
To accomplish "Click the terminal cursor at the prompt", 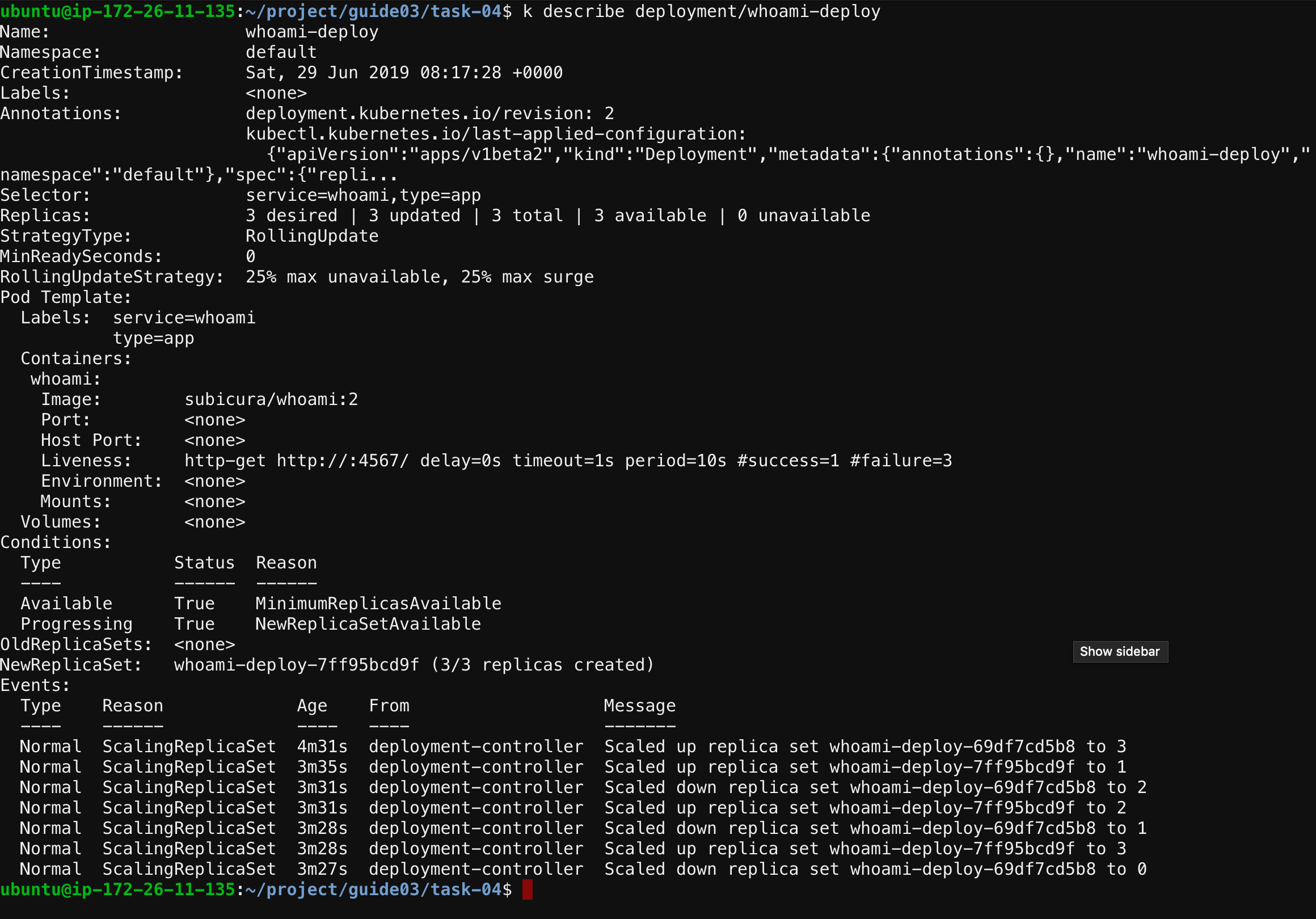I will click(x=528, y=889).
